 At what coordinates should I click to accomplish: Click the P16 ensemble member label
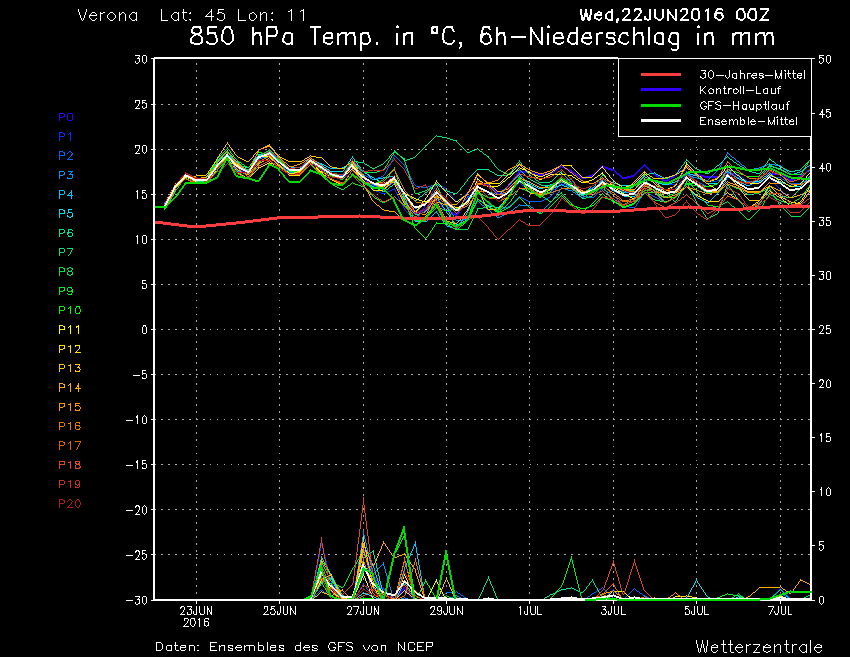[x=69, y=426]
